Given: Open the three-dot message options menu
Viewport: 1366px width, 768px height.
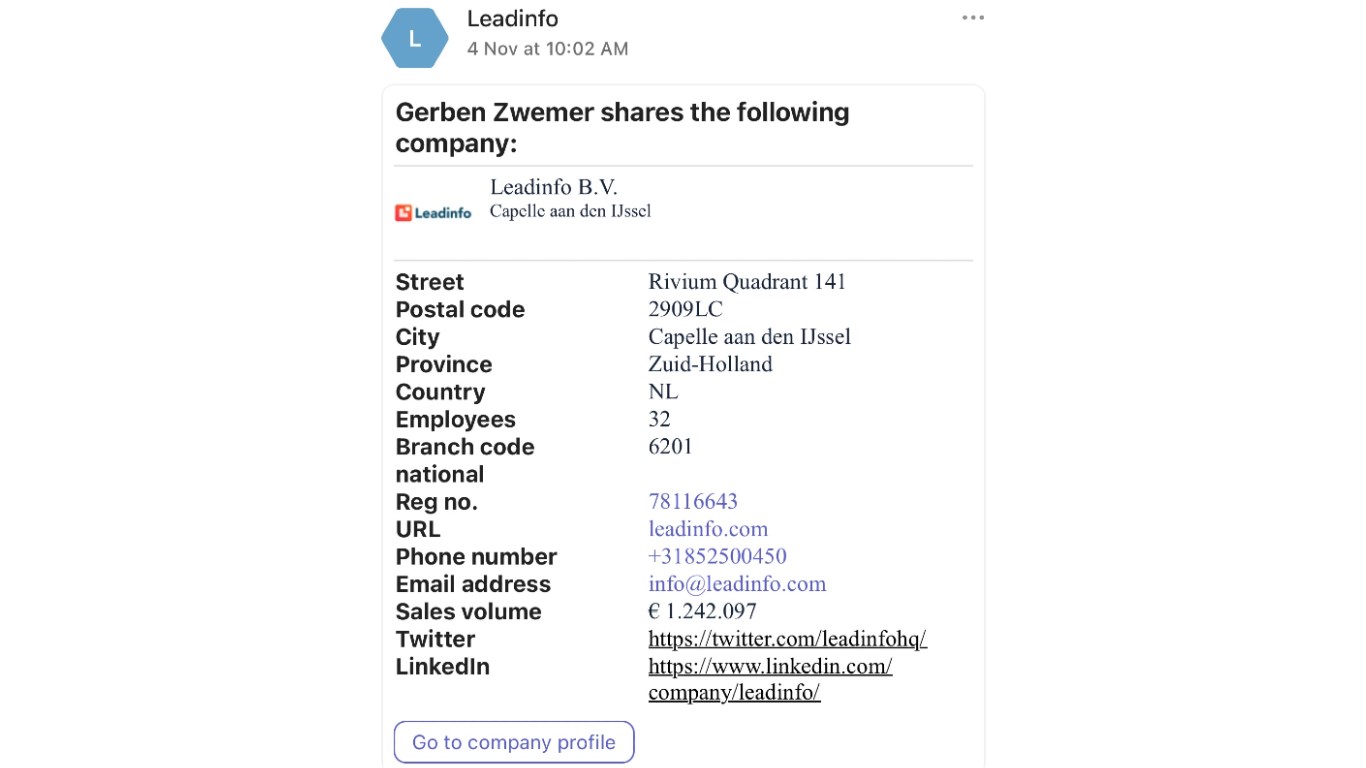Looking at the screenshot, I should coord(973,18).
